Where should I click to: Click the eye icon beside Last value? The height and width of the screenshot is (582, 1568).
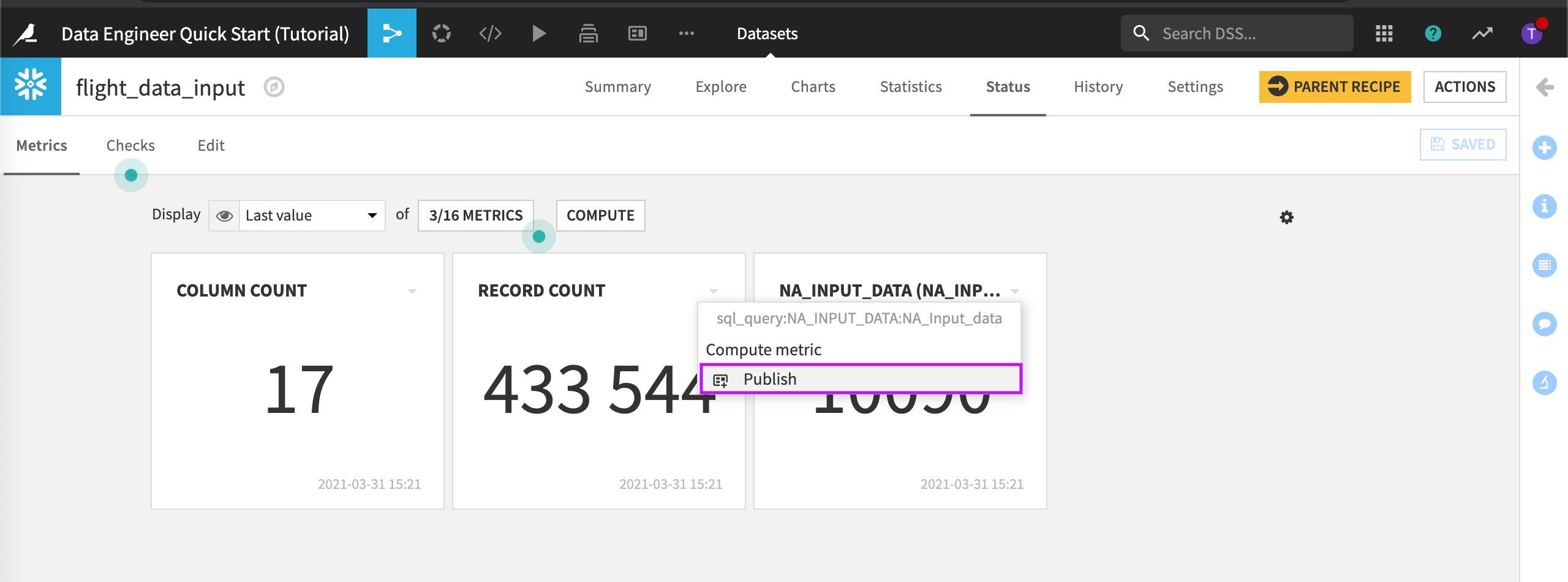tap(224, 216)
